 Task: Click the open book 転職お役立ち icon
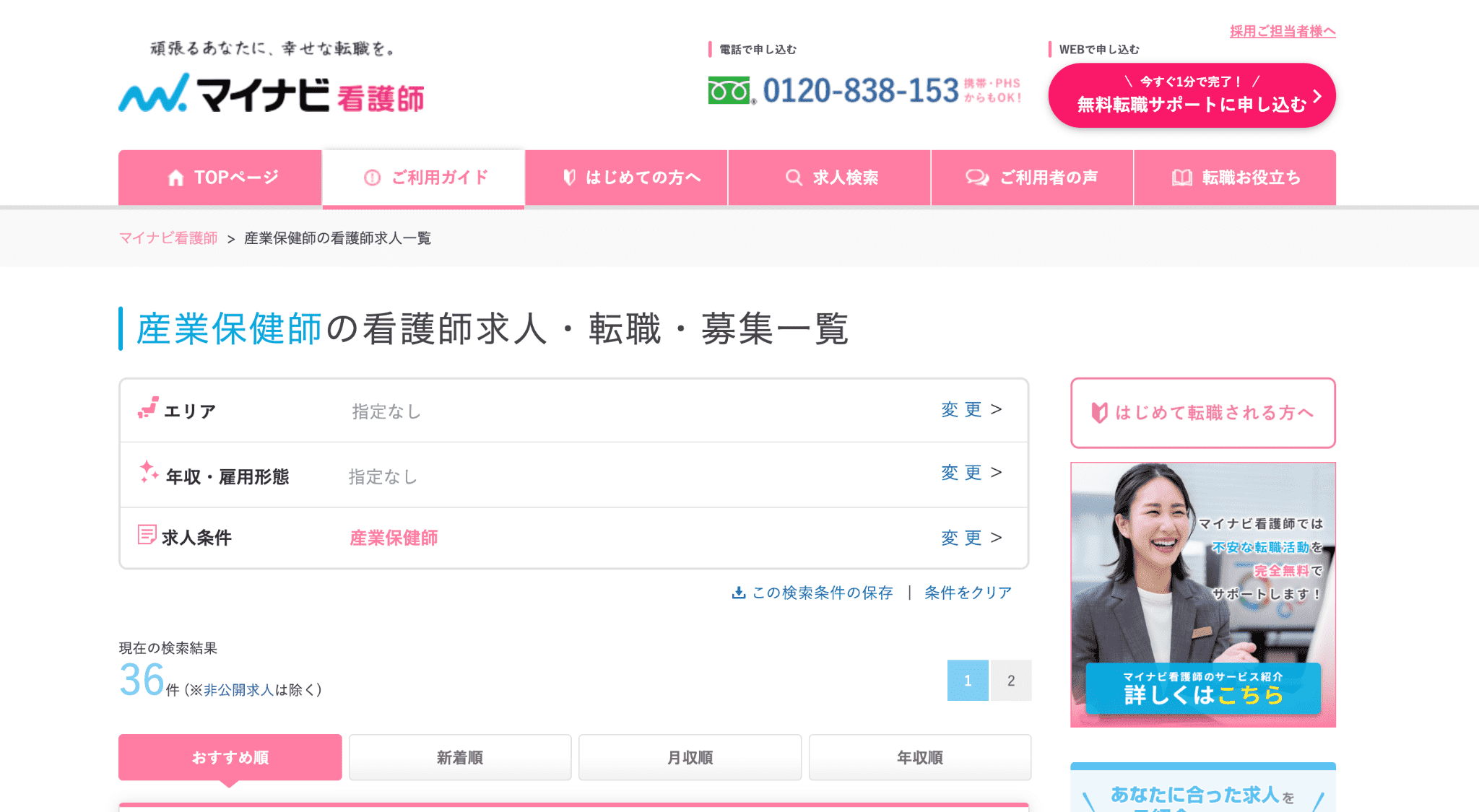(1181, 178)
